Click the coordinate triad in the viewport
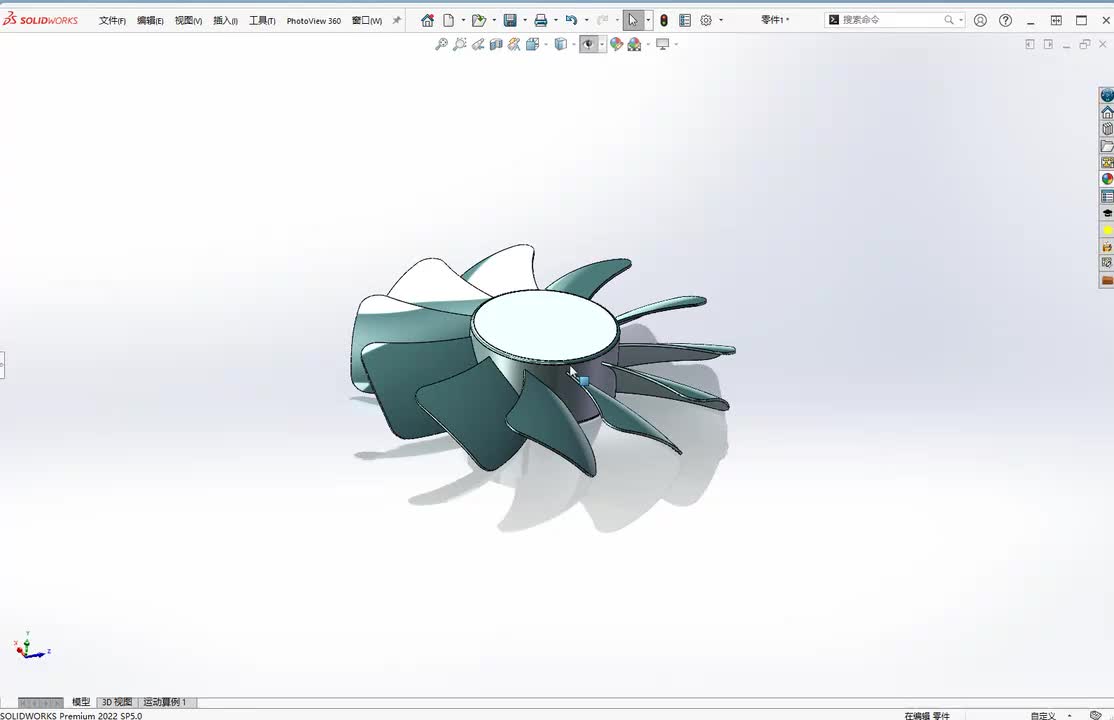 (x=31, y=646)
